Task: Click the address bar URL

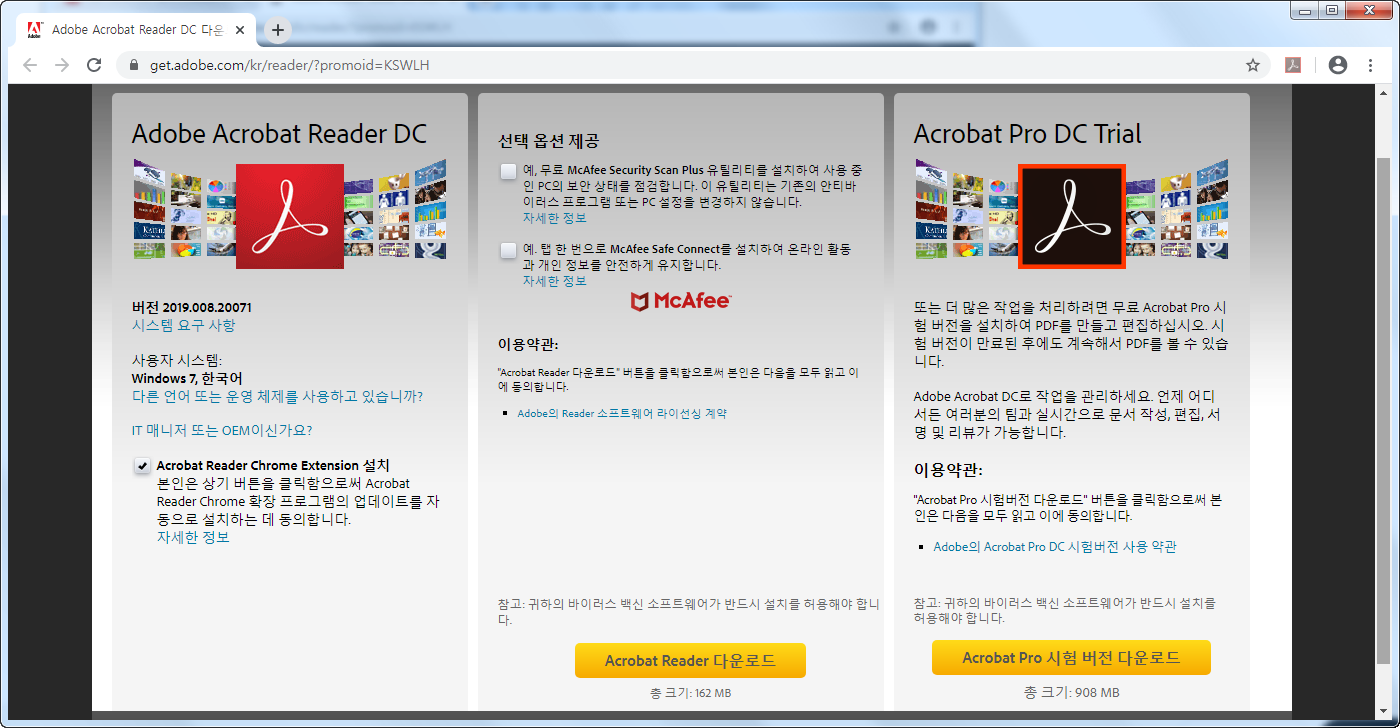Action: click(x=290, y=65)
